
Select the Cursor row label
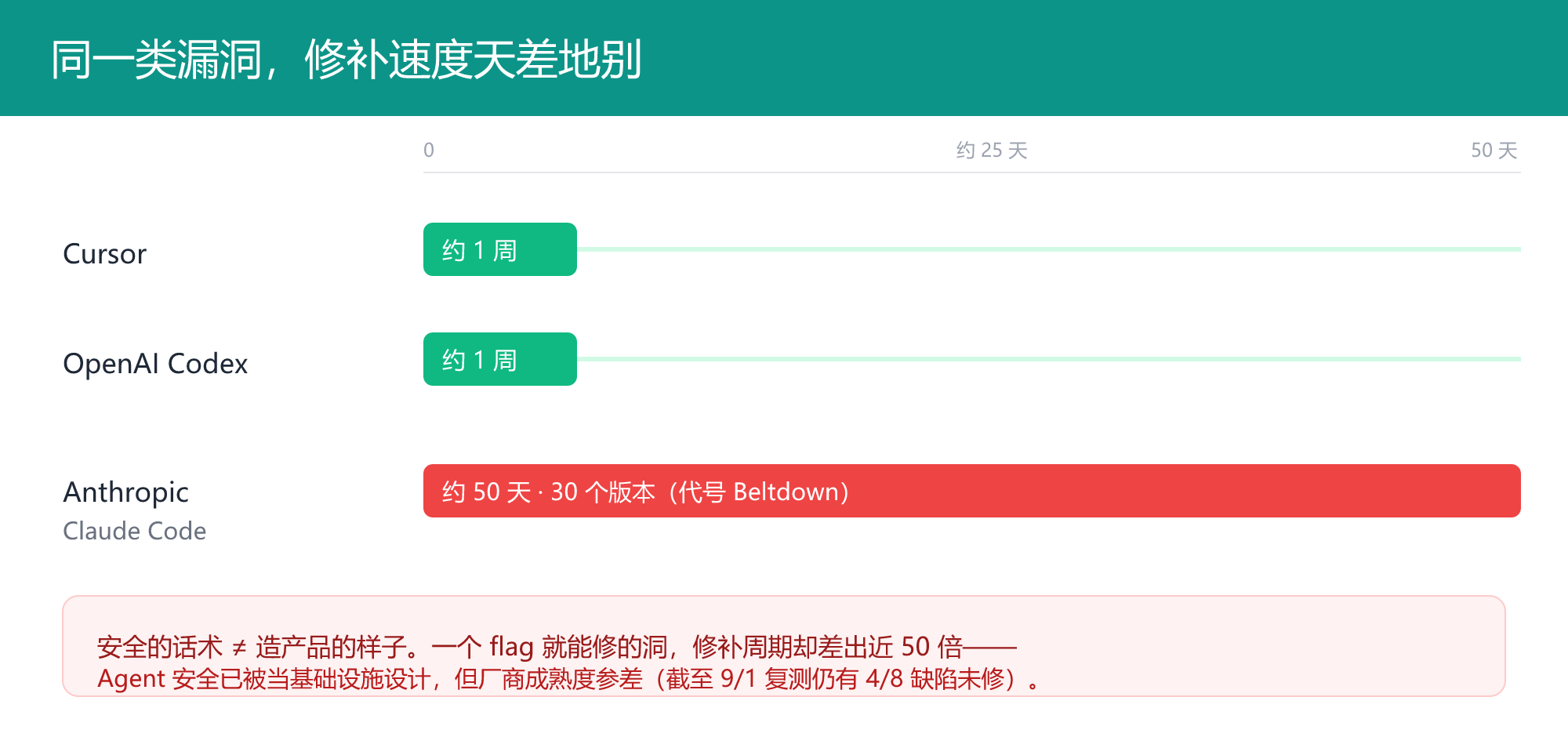pyautogui.click(x=104, y=254)
